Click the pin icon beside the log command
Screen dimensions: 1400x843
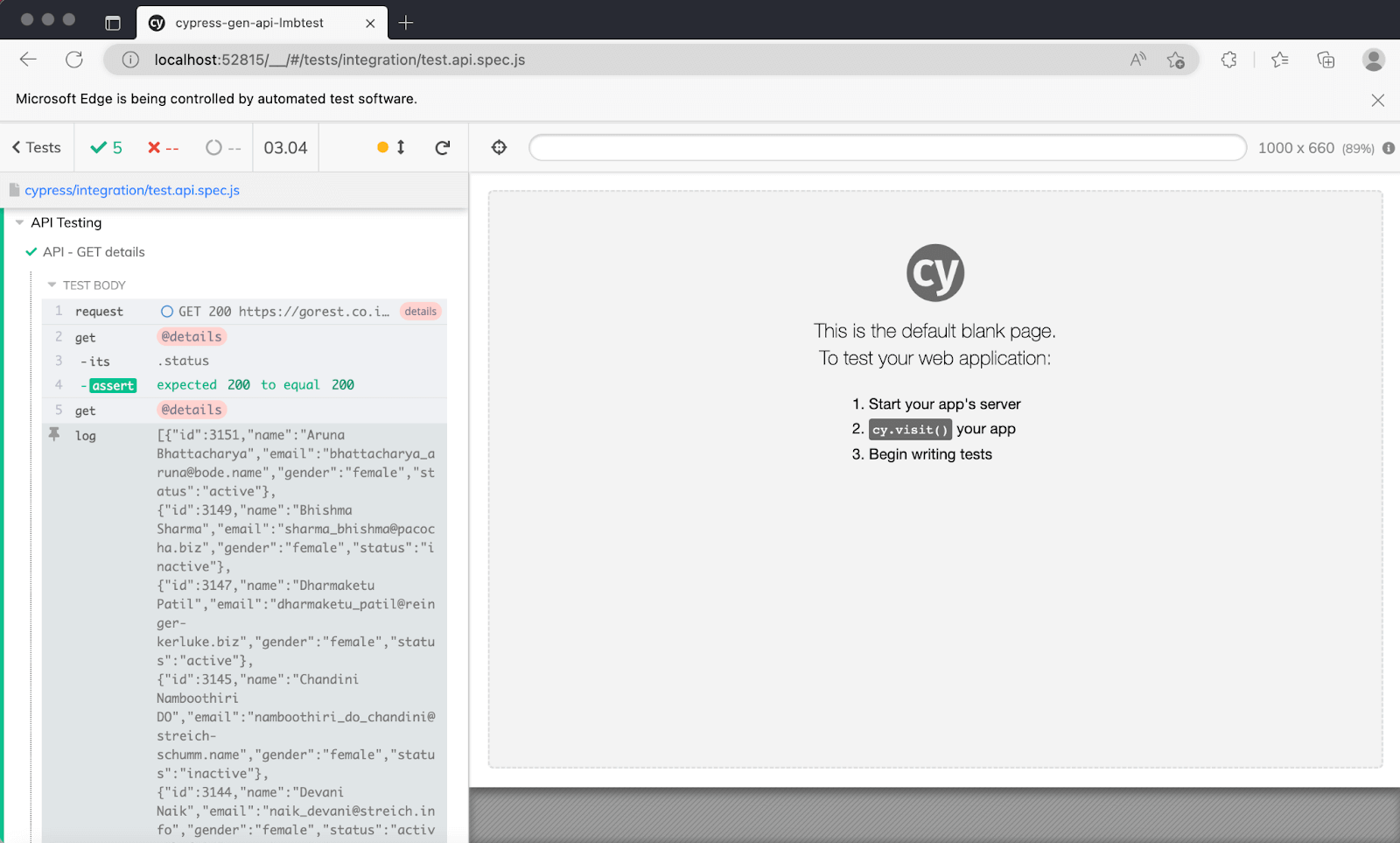point(54,434)
